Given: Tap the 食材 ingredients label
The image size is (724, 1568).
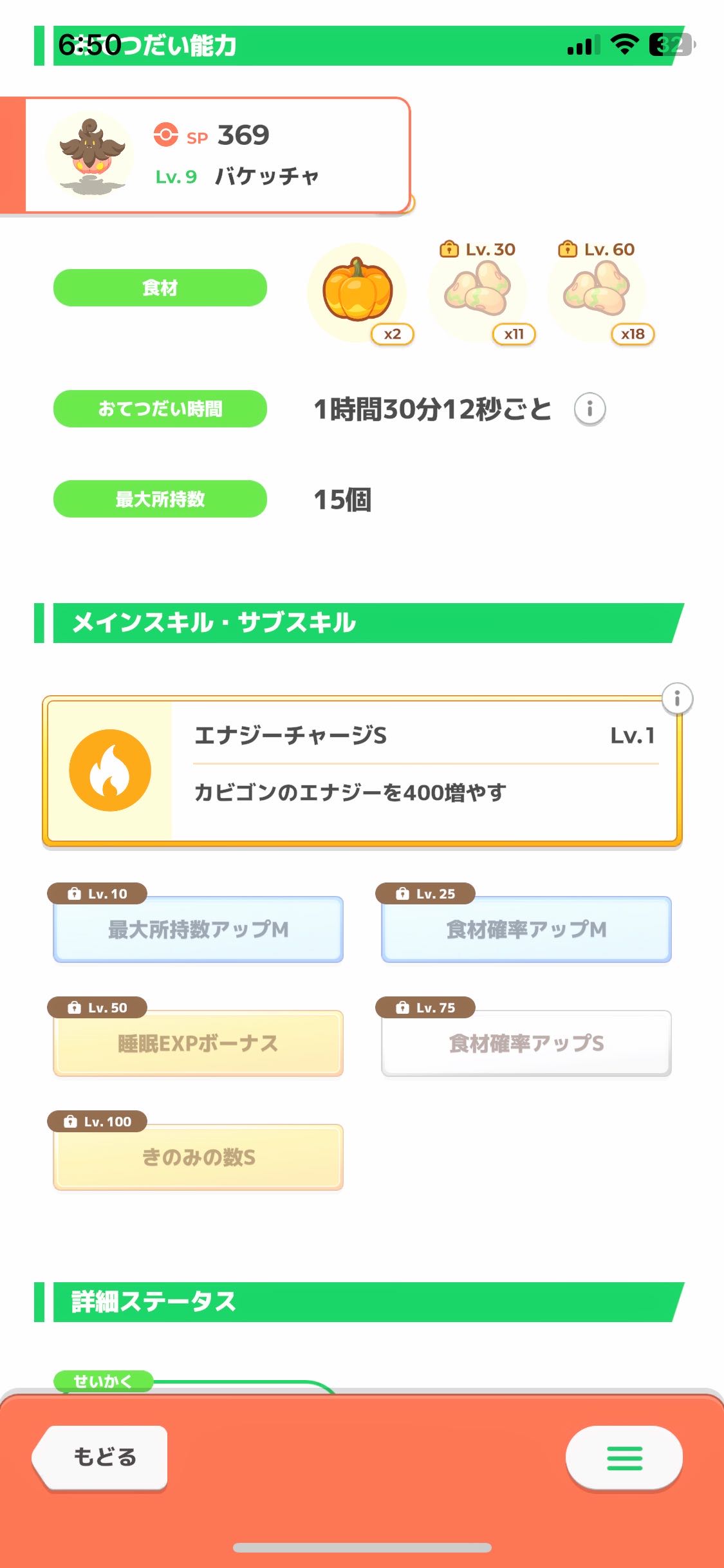Looking at the screenshot, I should [x=160, y=288].
